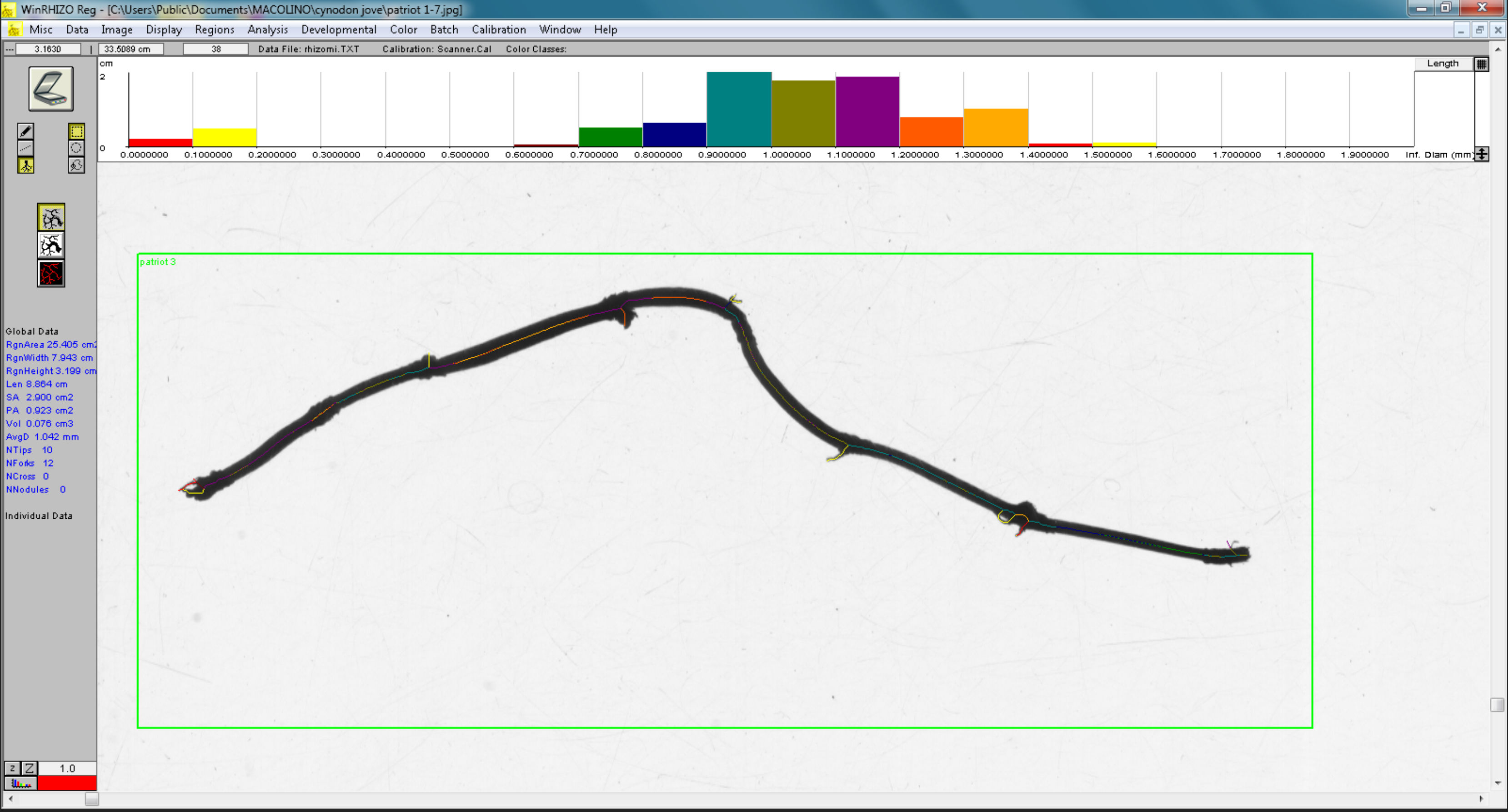Click the large Z zoom-in button
This screenshot has width=1508, height=812.
[29, 768]
